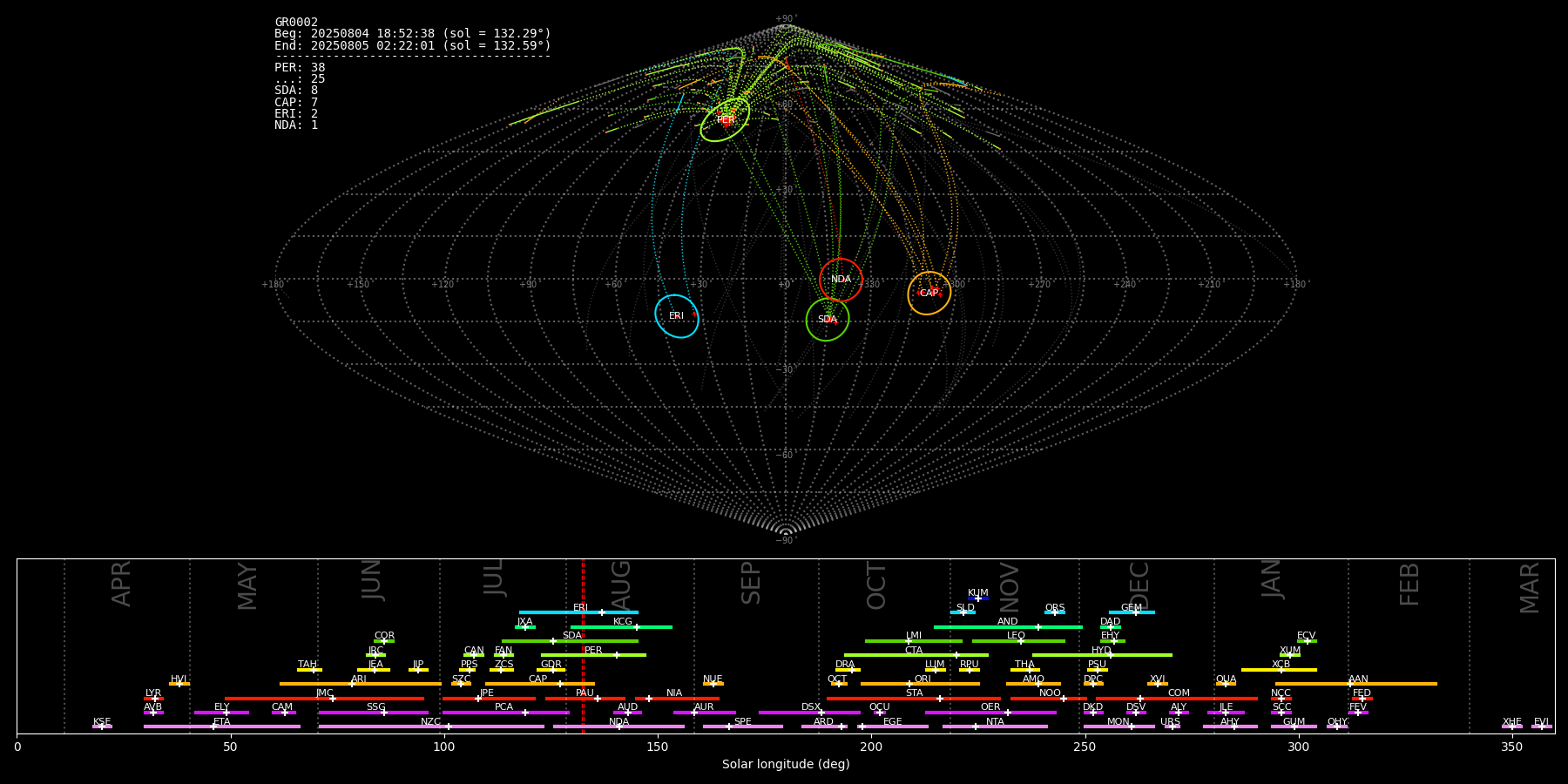Click the blue KUM shower bar

tap(978, 598)
